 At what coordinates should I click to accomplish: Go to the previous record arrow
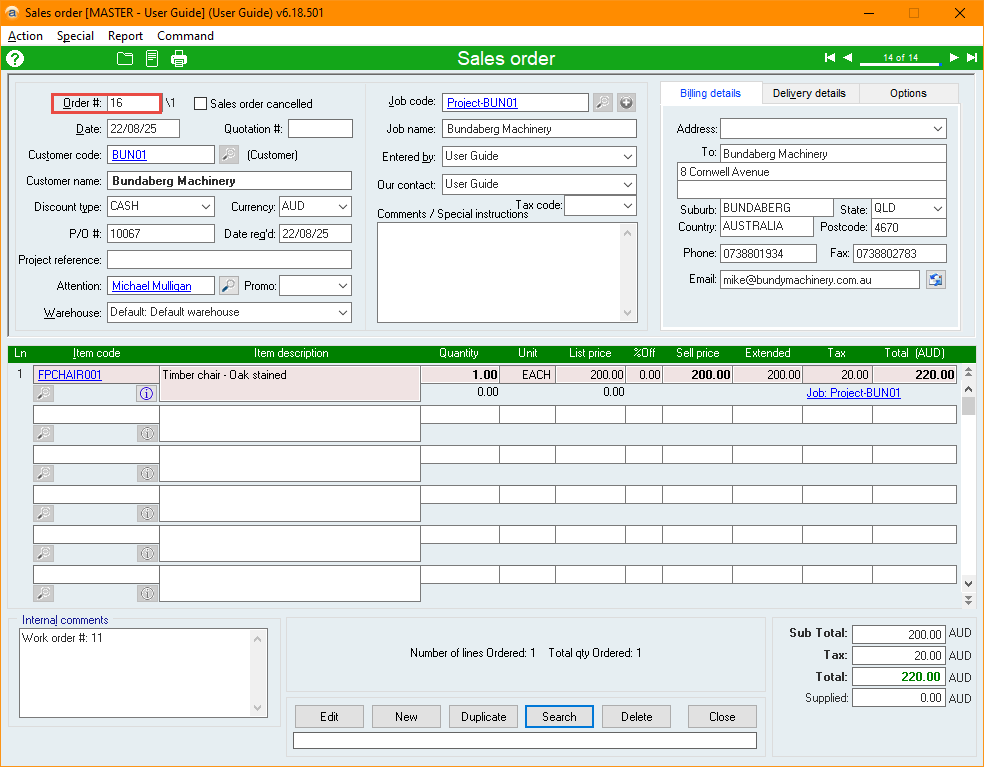point(847,58)
